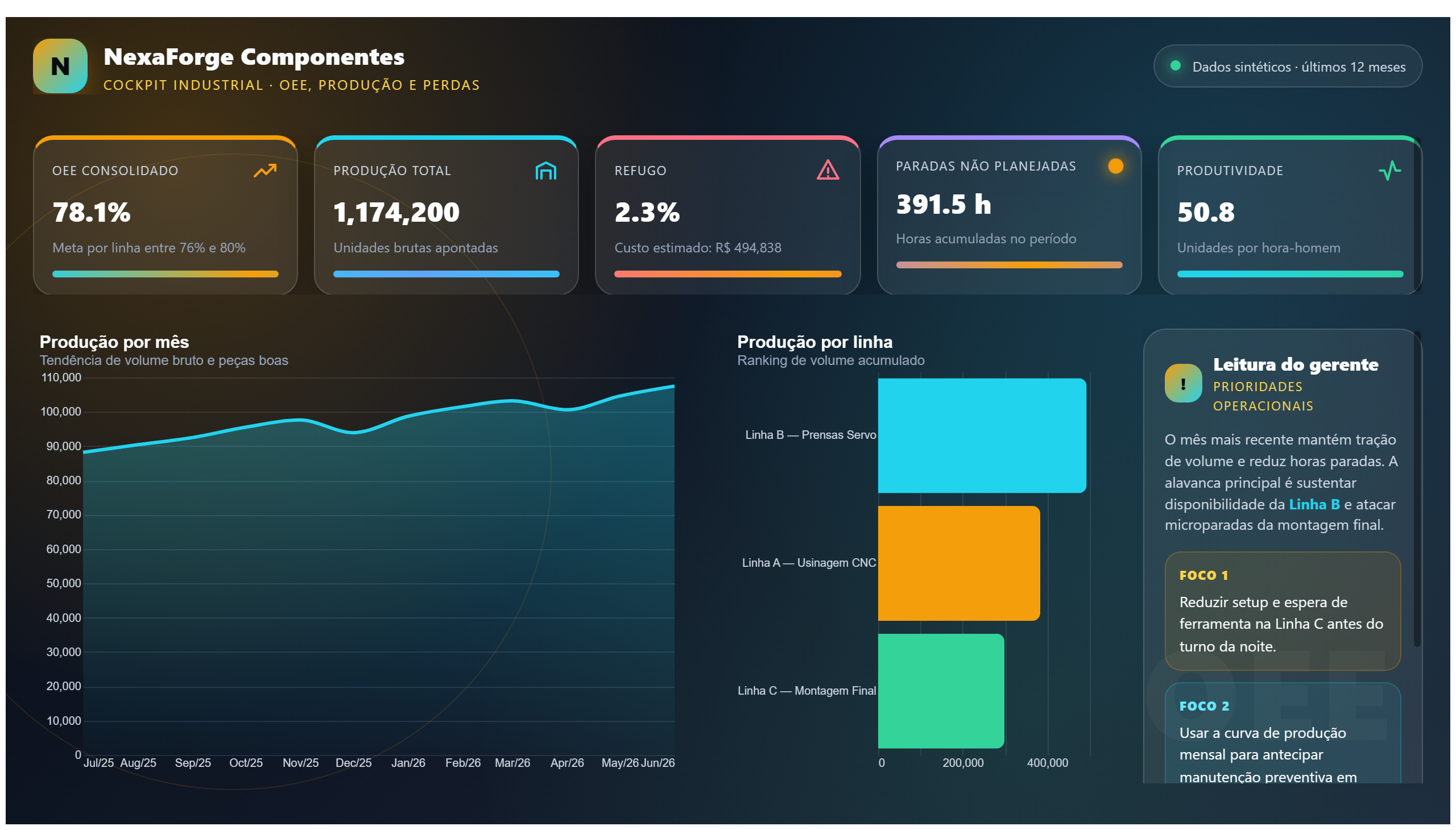Image resolution: width=1456 pixels, height=830 pixels.
Task: Click the 50.8 productivity value
Action: pyautogui.click(x=1206, y=212)
